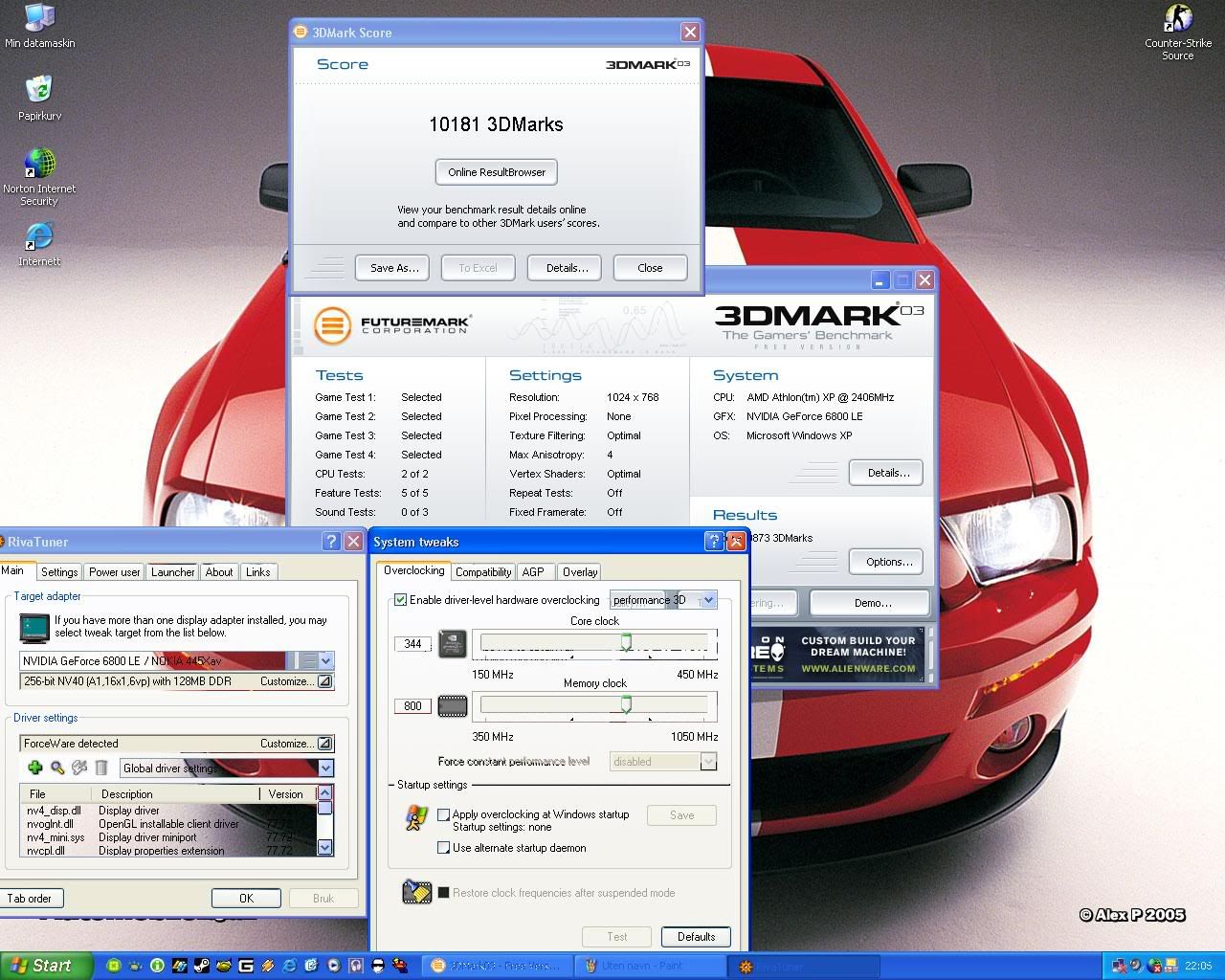The height and width of the screenshot is (980, 1225).
Task: Launch Counter-Strike Source desktop shortcut
Action: (x=1177, y=33)
